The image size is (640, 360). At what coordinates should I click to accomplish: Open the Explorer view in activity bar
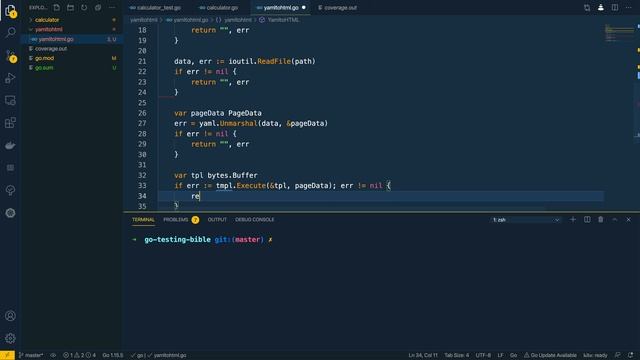coord(10,11)
